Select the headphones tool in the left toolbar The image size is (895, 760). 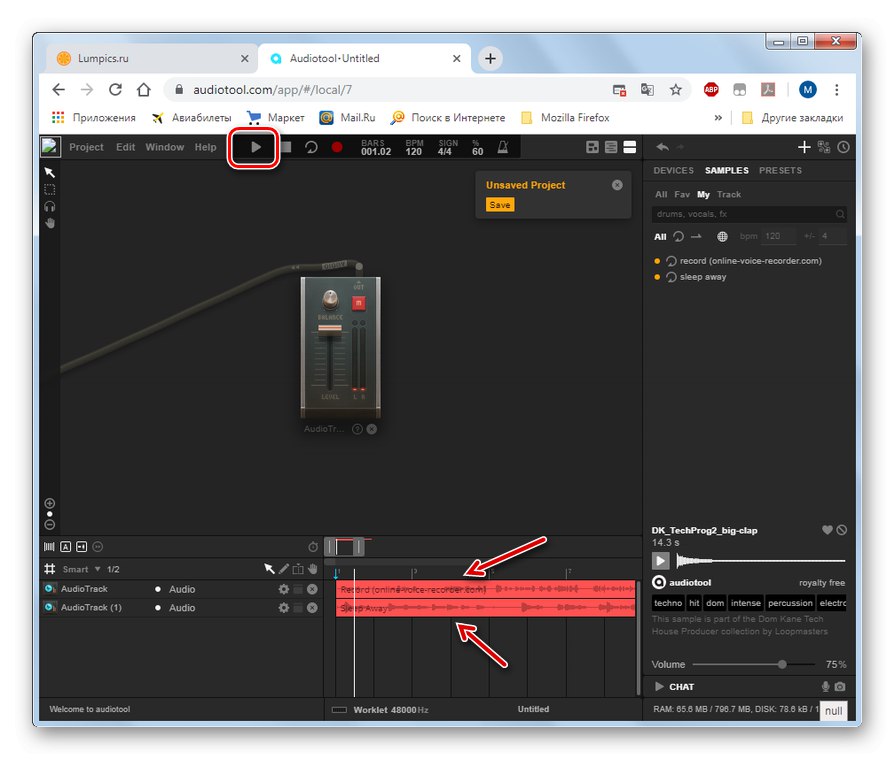click(x=49, y=206)
